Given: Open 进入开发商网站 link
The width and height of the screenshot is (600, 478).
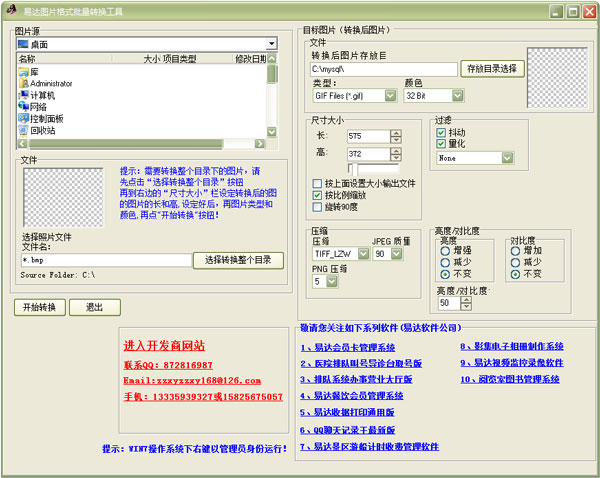Looking at the screenshot, I should coord(164,346).
